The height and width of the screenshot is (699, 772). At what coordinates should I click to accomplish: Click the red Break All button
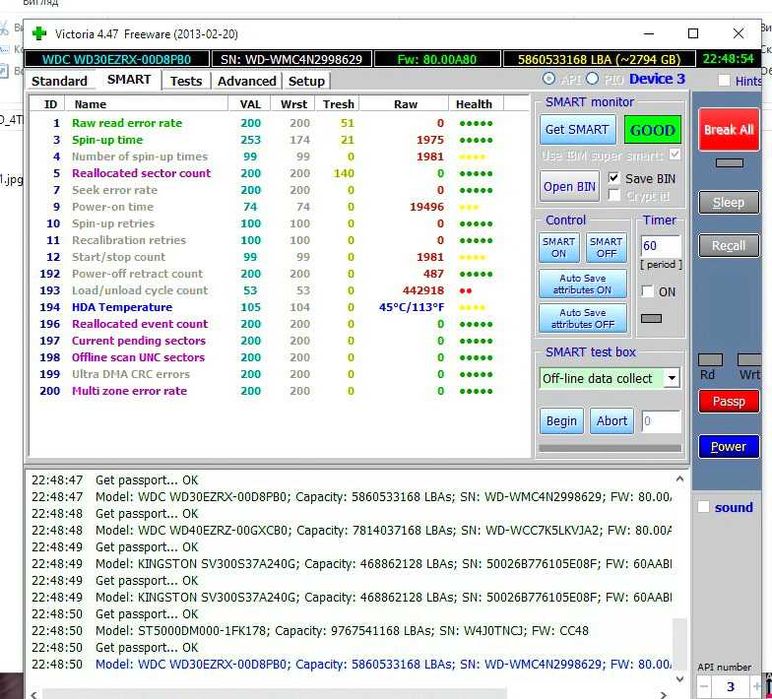[x=729, y=129]
